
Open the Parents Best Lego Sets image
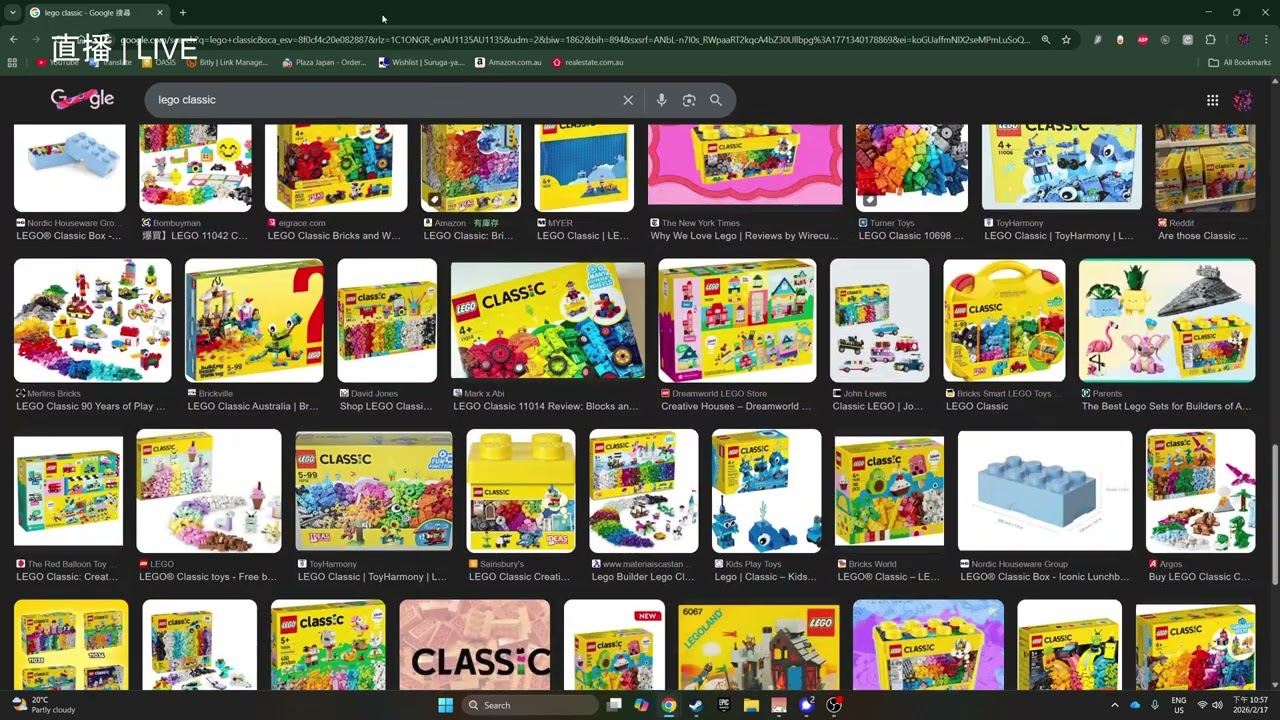[1167, 320]
